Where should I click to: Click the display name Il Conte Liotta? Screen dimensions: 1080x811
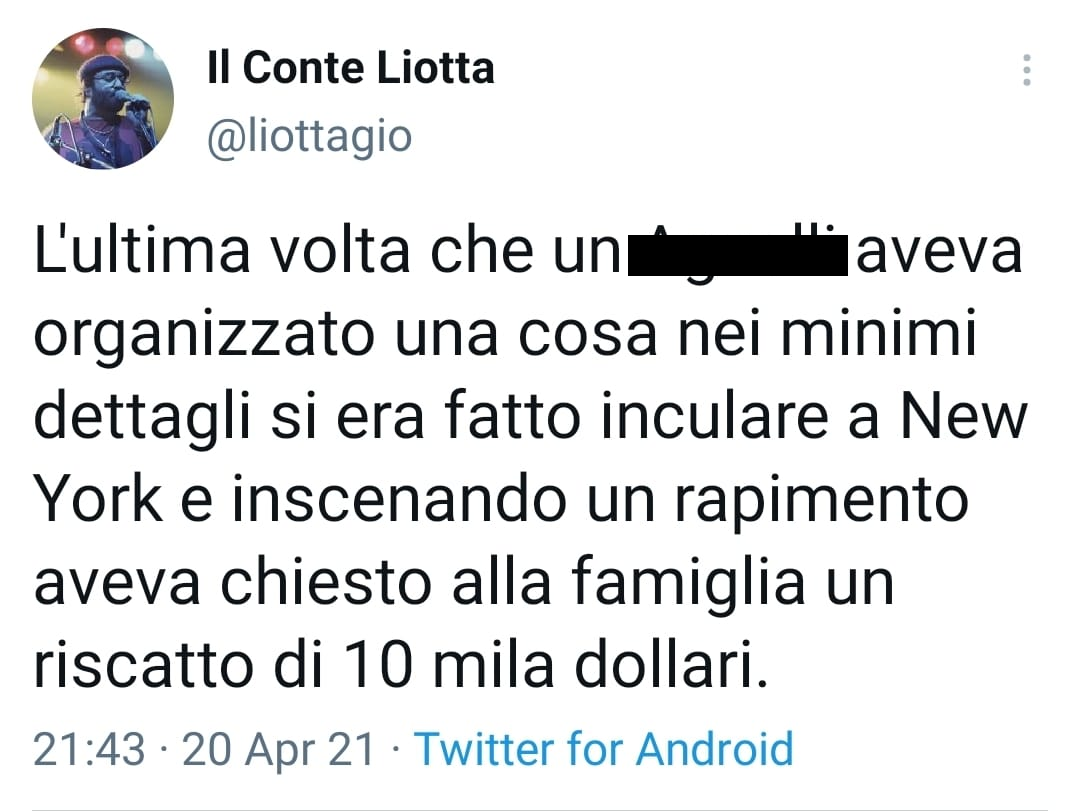351,68
